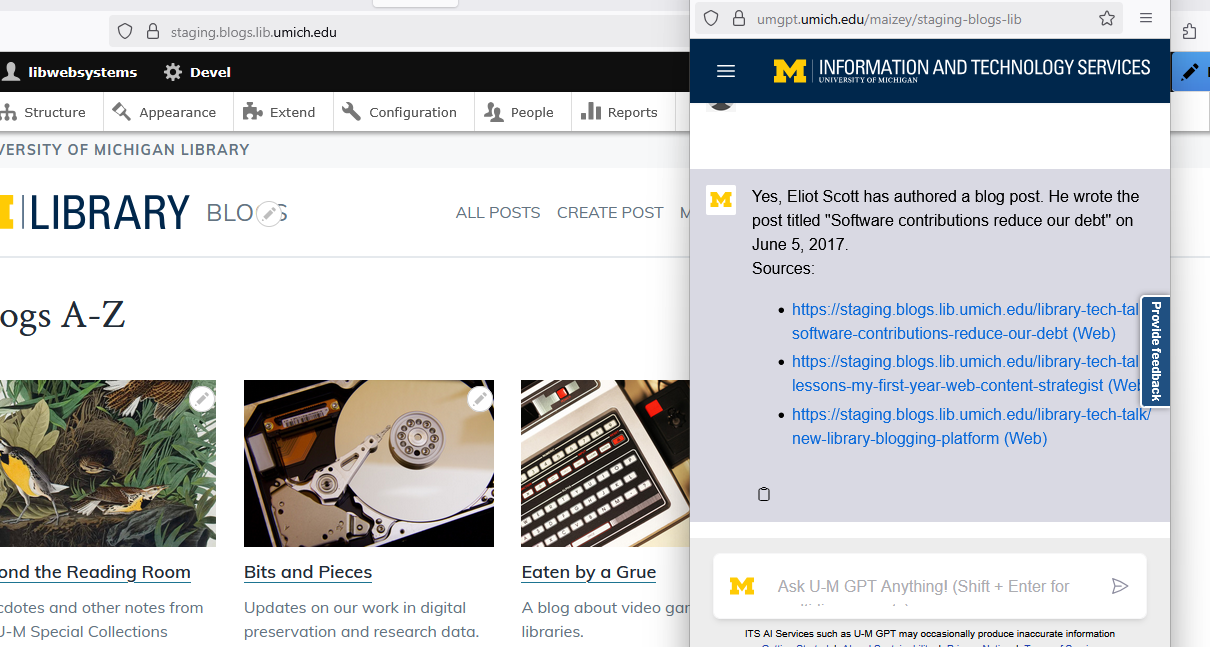Open the libwebsystems user menu
The height and width of the screenshot is (647, 1210).
coord(70,72)
